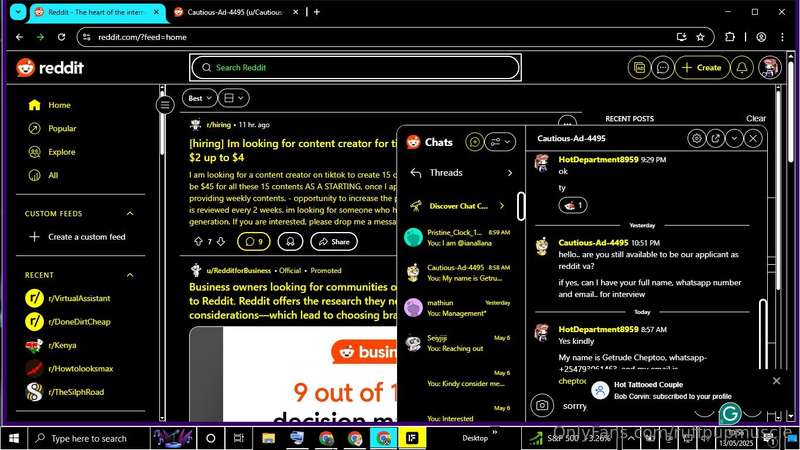Open chat with Pristine_Clock_1
This screenshot has height=450, width=800.
(461, 238)
